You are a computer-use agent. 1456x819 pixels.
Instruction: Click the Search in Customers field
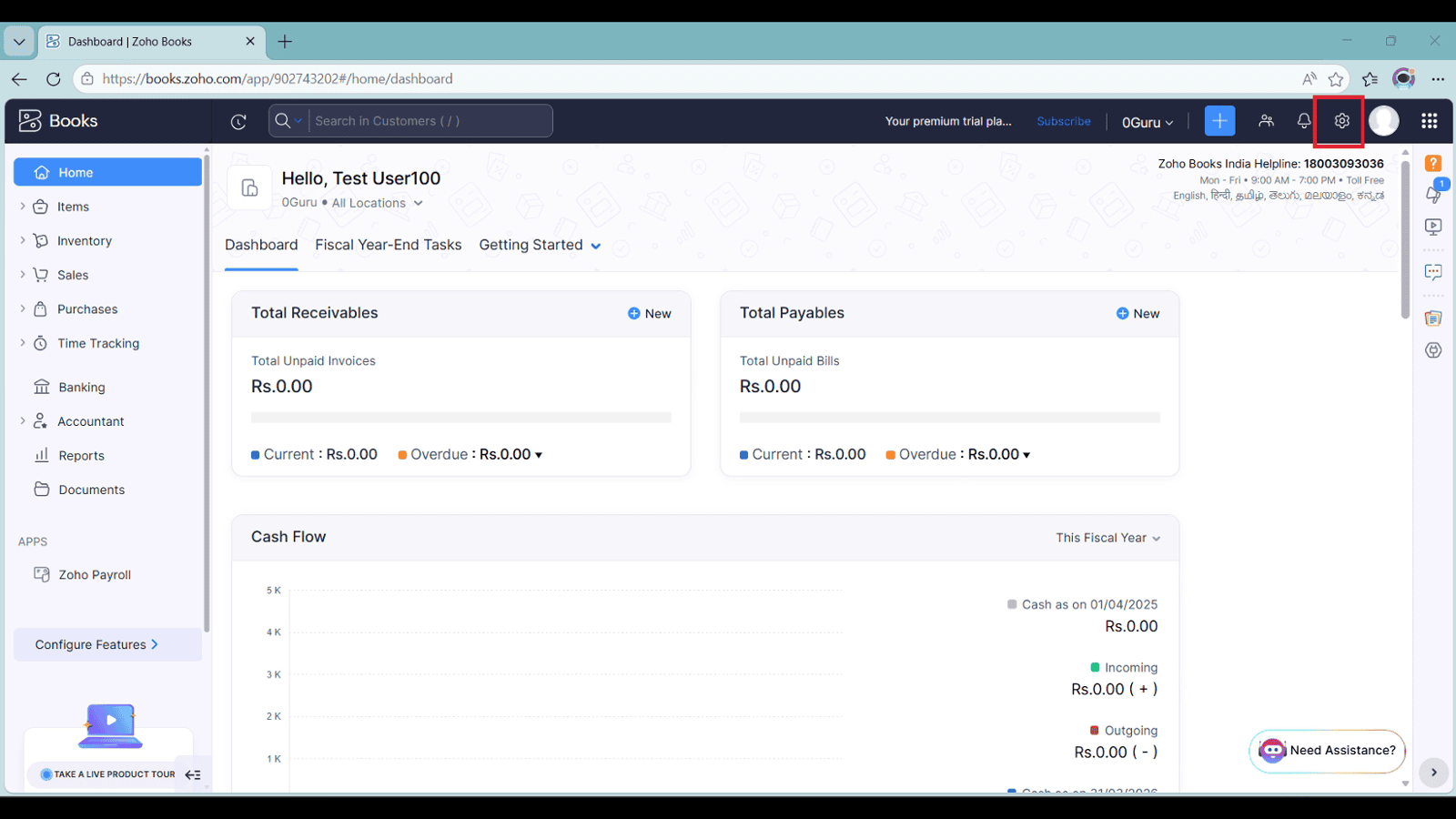[428, 121]
